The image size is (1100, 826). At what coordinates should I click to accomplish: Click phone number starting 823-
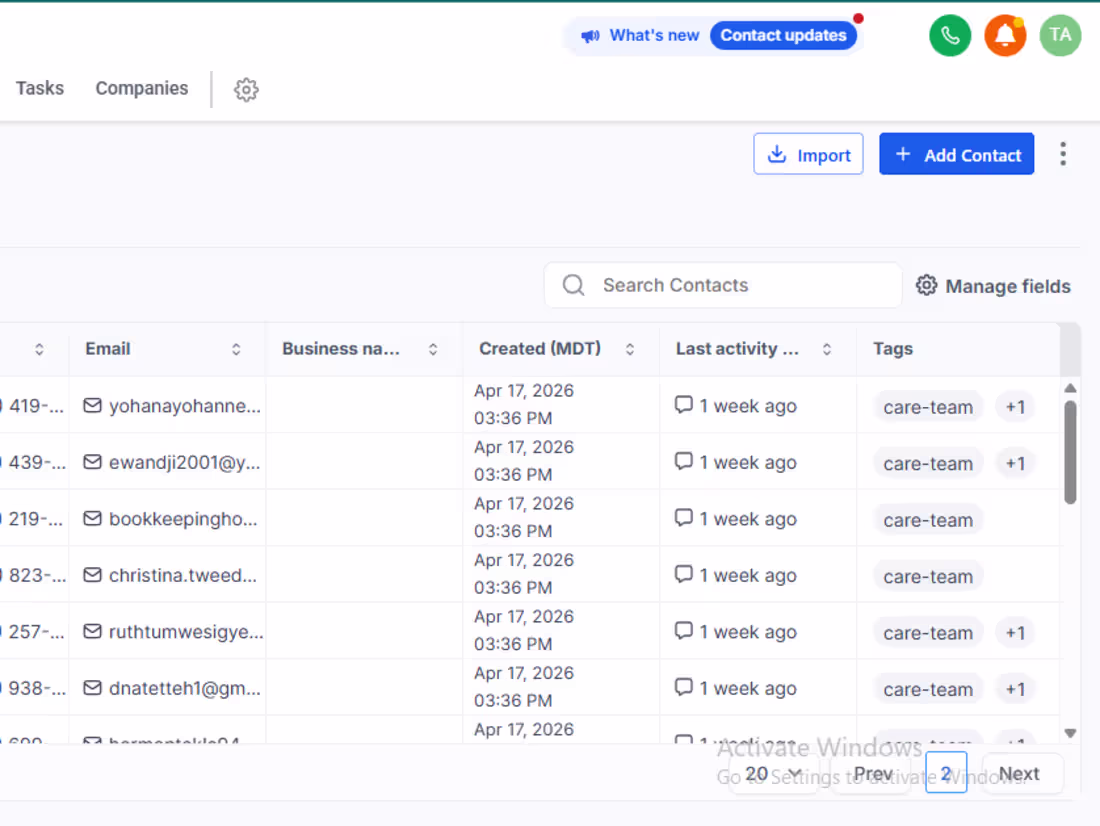[x=37, y=575]
